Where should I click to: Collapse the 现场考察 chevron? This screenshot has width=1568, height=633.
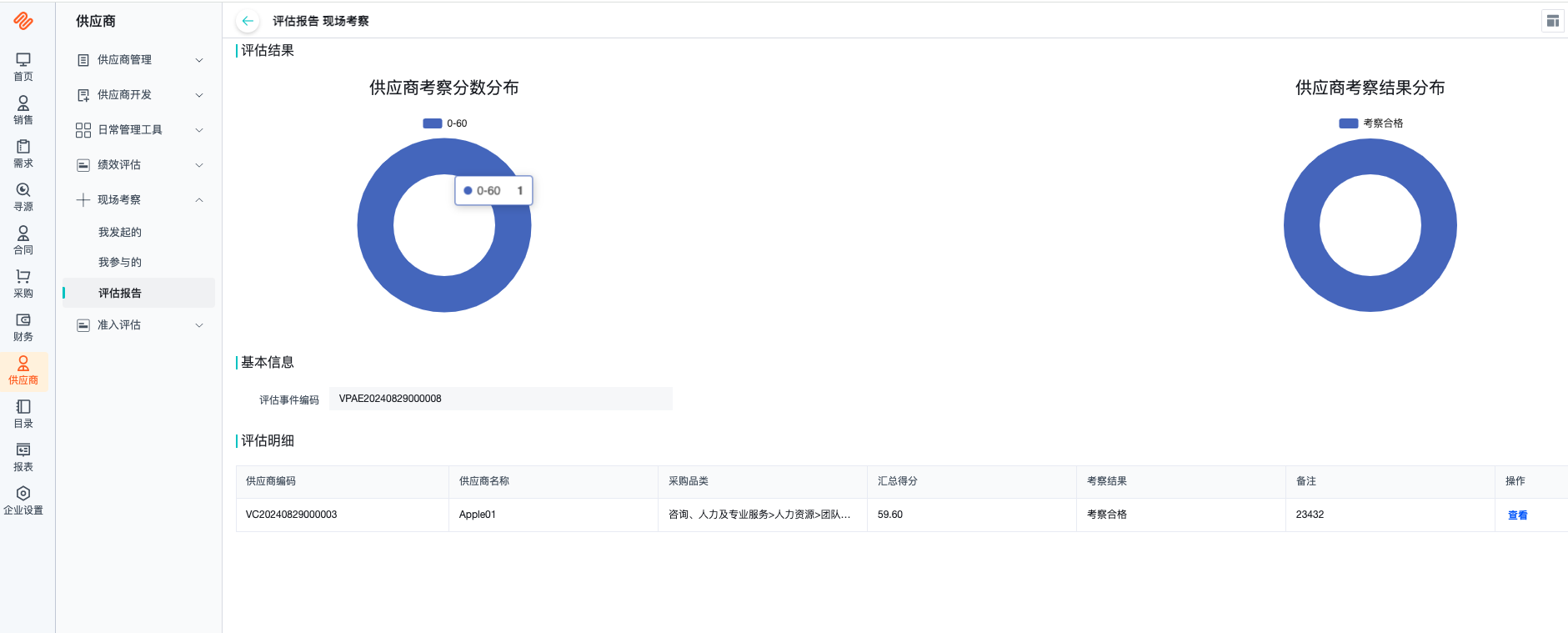tap(199, 200)
